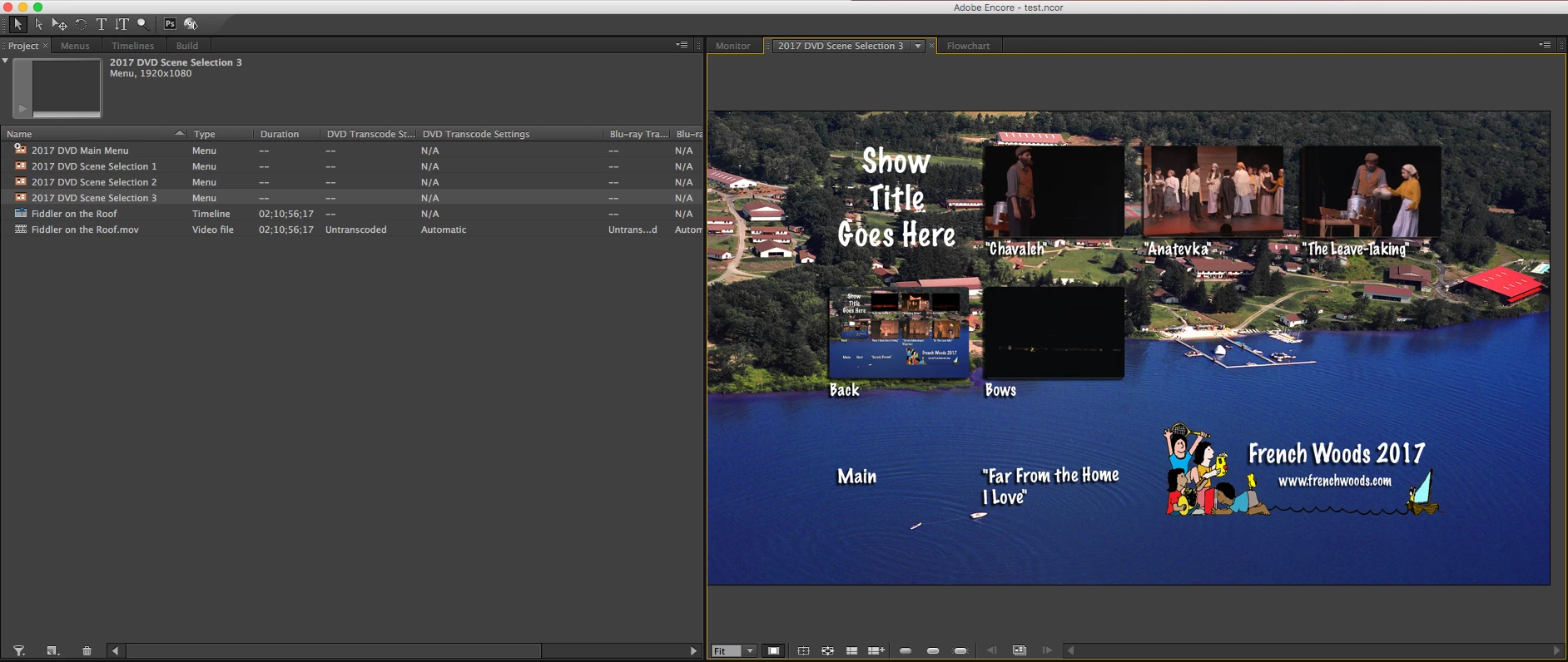Click the New Guide icon
Image resolution: width=1568 pixels, height=662 pixels.
pos(876,650)
